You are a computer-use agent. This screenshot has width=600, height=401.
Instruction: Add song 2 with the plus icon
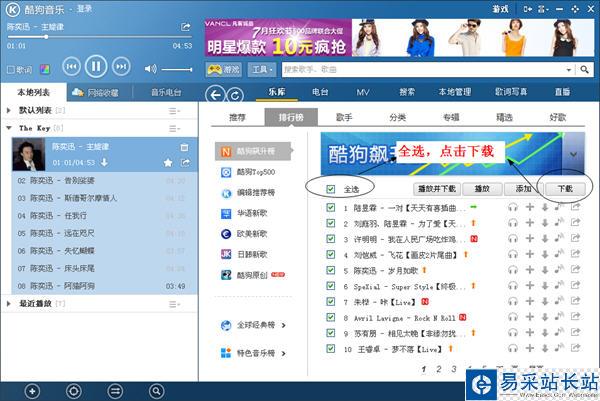pos(530,223)
